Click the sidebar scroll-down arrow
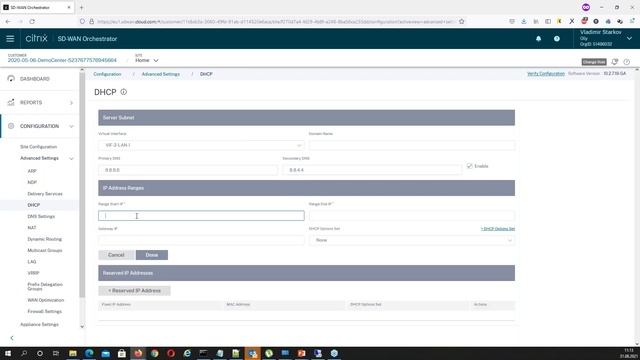The width and height of the screenshot is (640, 360). 82,327
